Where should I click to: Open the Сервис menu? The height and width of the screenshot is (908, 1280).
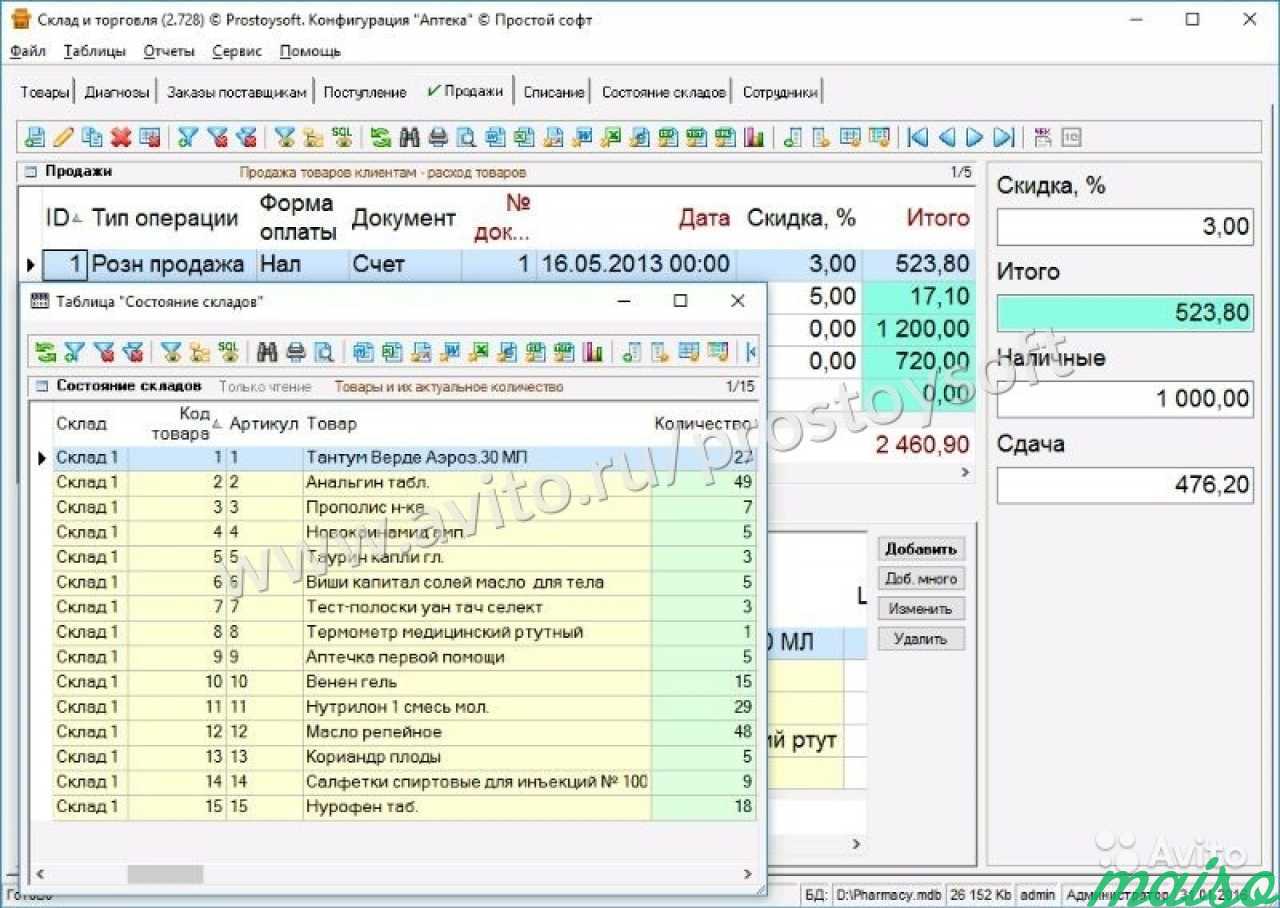point(237,51)
